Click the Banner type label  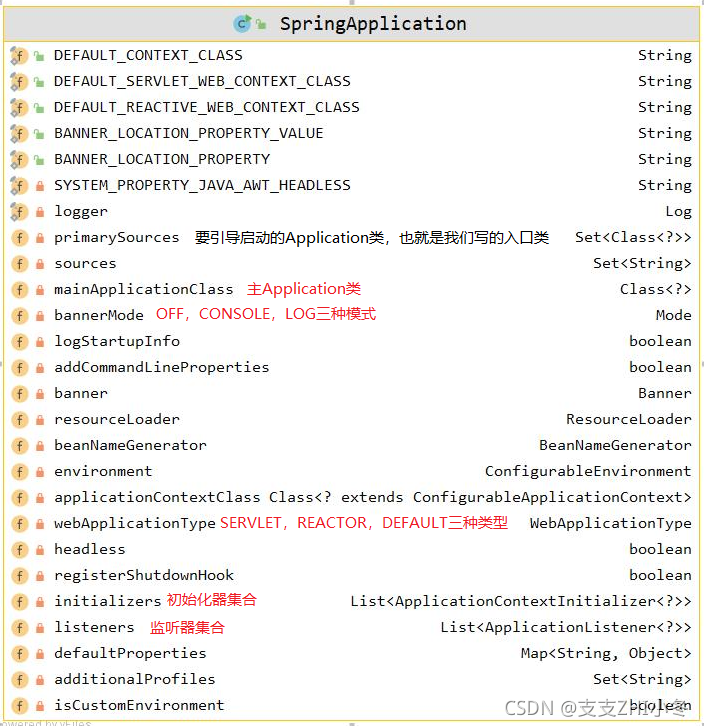(x=665, y=393)
